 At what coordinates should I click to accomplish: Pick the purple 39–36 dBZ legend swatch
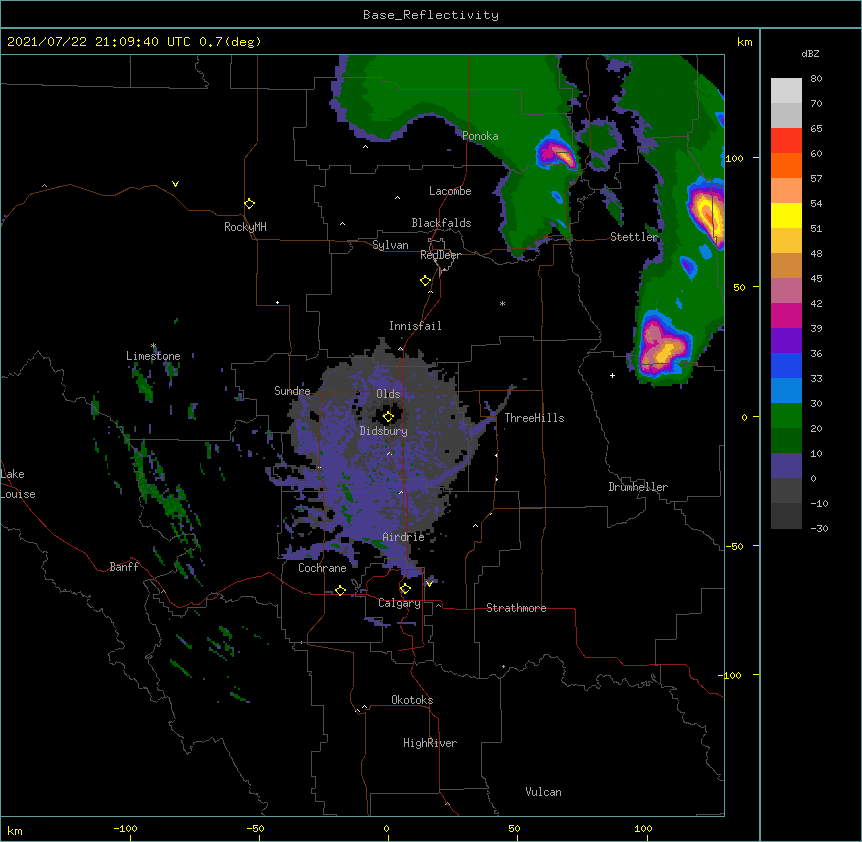point(786,341)
